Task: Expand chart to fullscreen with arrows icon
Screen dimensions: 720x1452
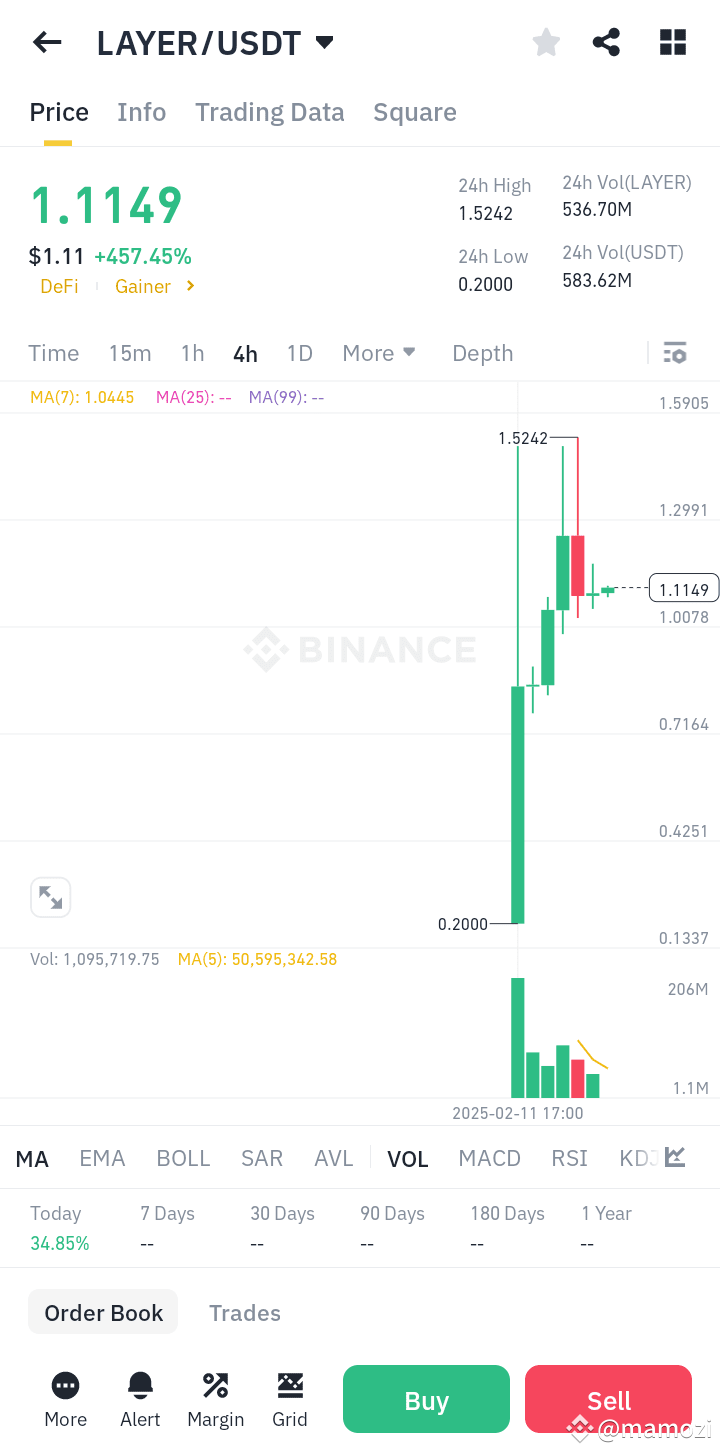Action: coord(51,897)
